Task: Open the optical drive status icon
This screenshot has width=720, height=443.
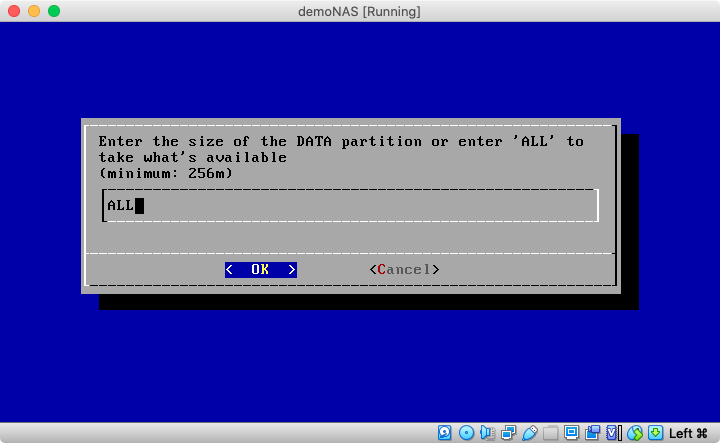Action: coord(466,433)
